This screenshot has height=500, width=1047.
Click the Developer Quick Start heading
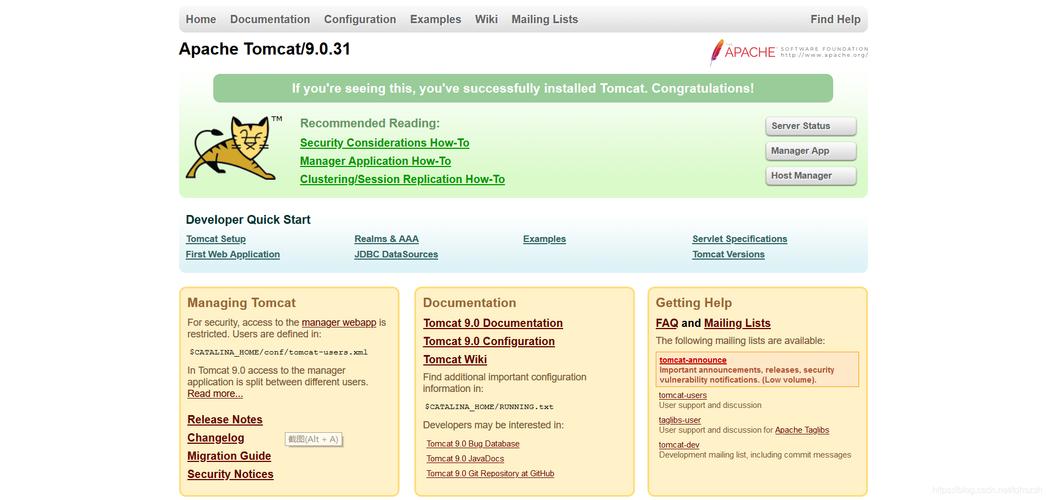pyautogui.click(x=248, y=220)
